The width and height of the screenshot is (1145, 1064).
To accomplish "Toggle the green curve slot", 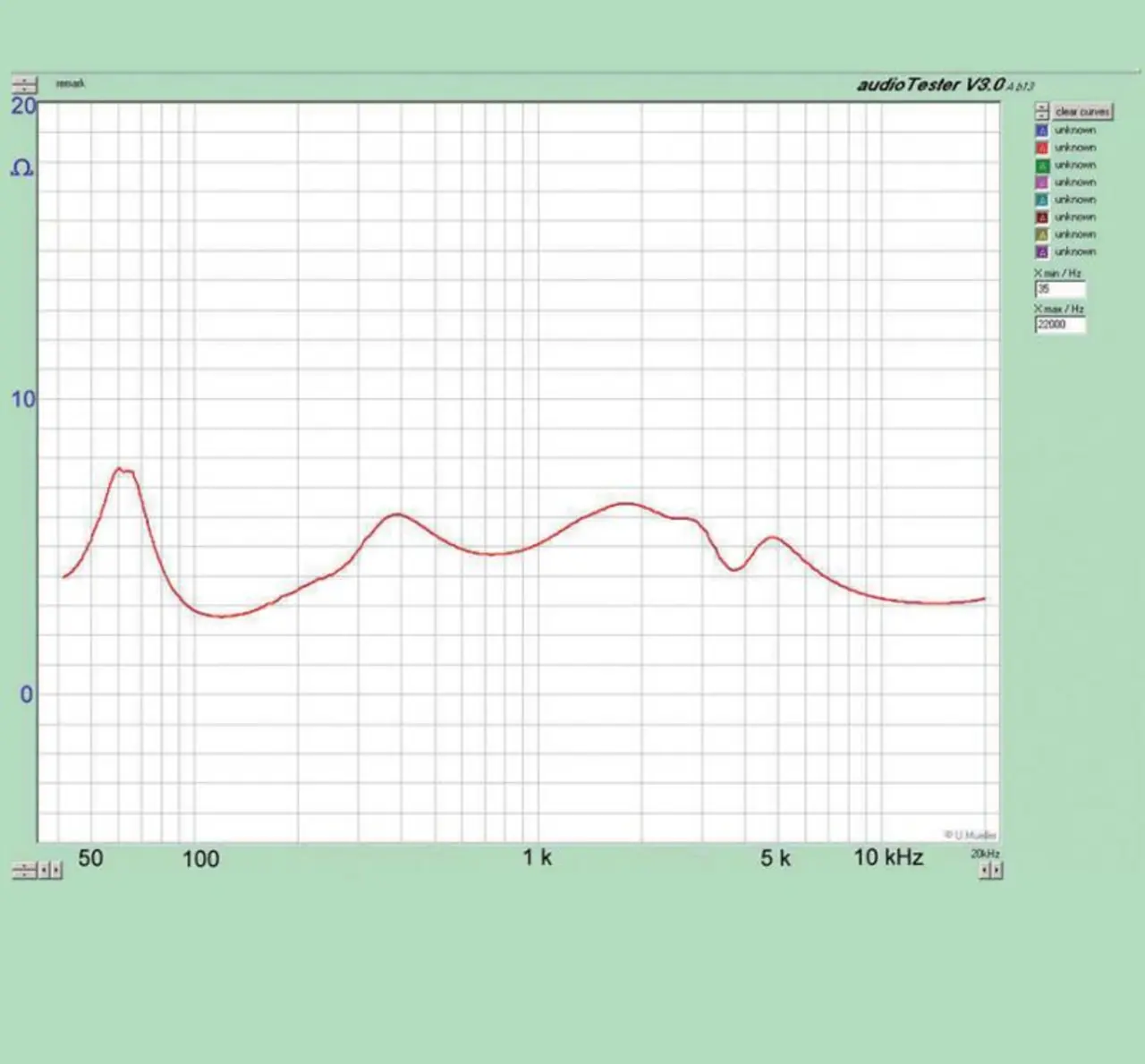I will [x=1041, y=166].
